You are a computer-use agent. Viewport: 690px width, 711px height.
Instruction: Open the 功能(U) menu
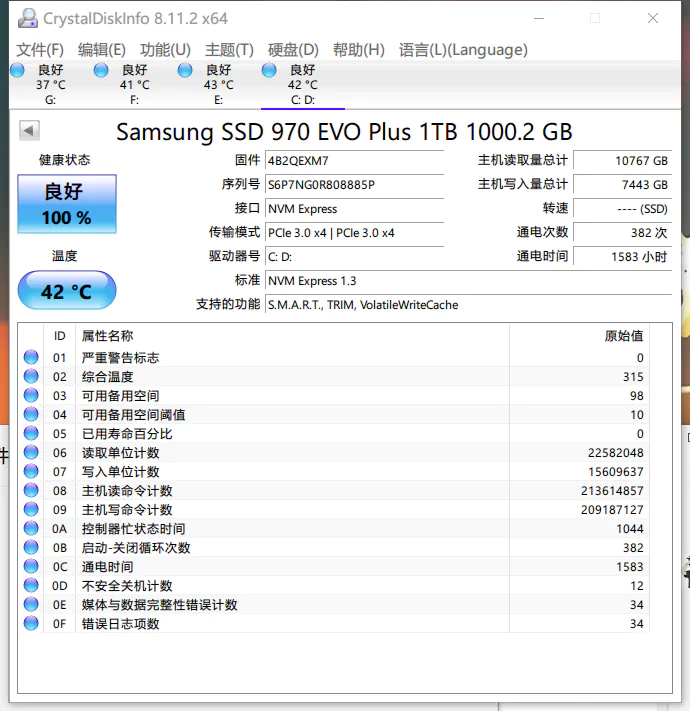tap(165, 49)
